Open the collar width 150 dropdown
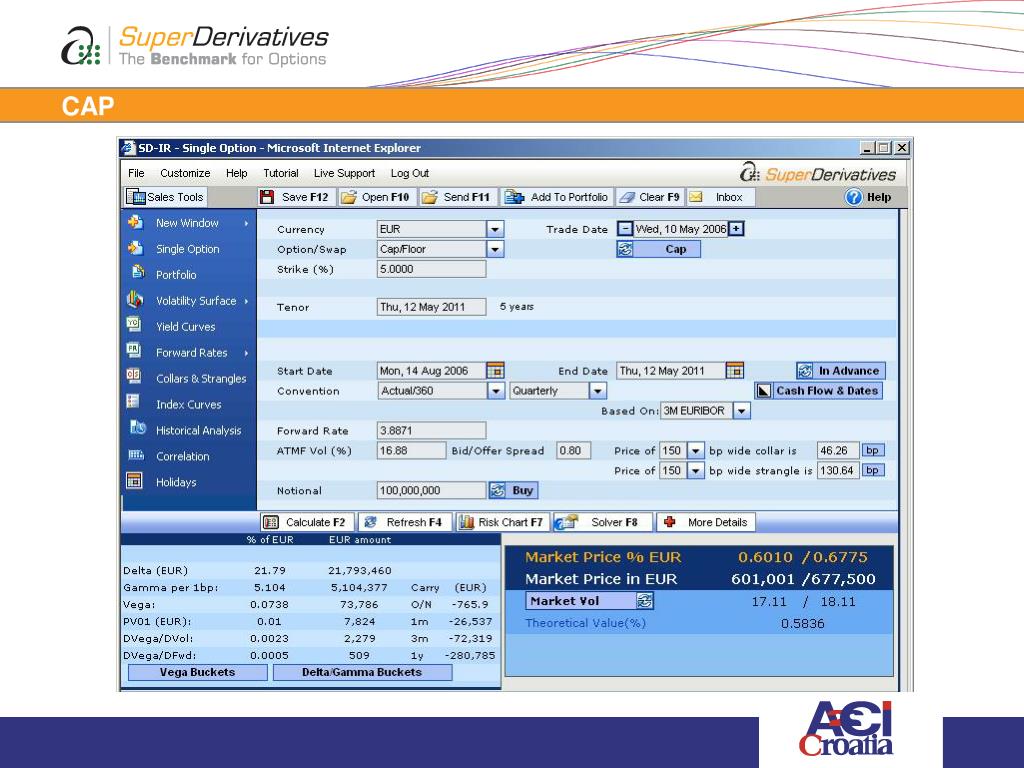Viewport: 1024px width, 768px height. pos(696,451)
